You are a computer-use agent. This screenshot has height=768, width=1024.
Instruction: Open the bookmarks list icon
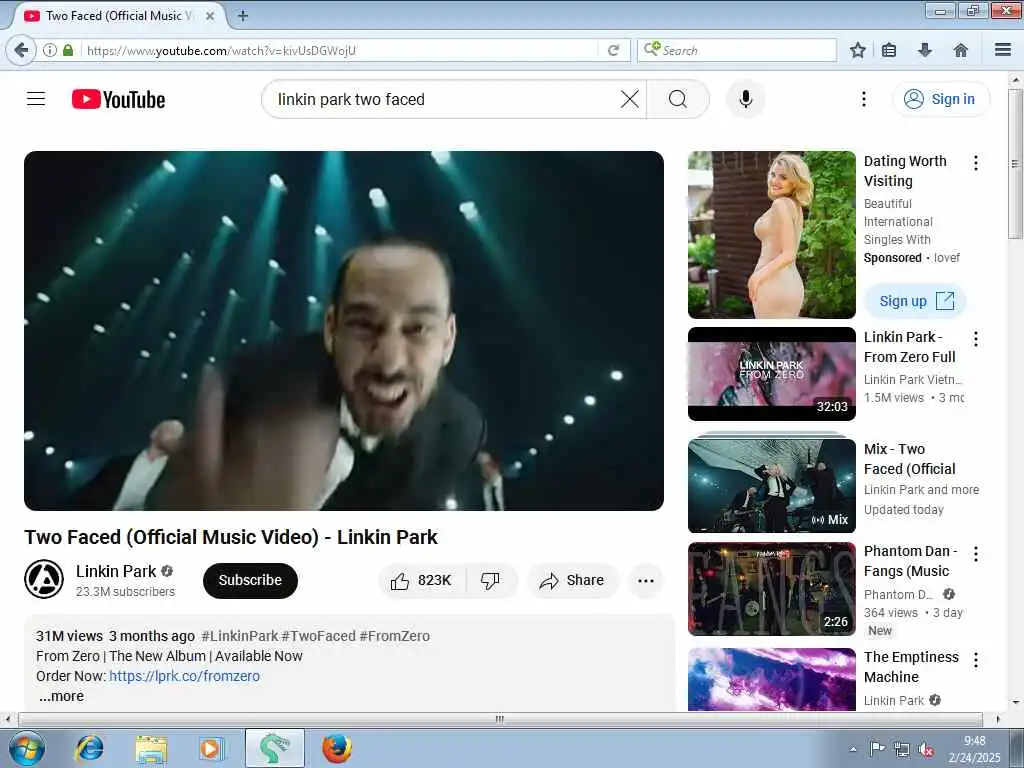[889, 50]
